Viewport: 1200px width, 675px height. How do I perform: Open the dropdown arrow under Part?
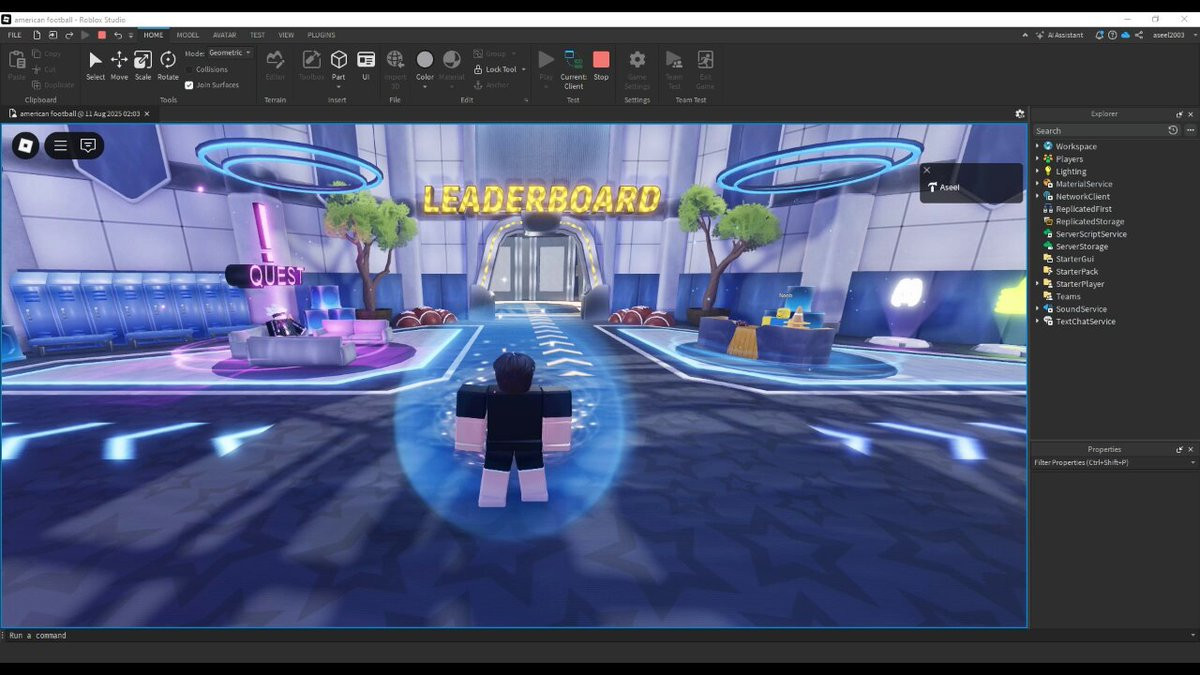339,87
